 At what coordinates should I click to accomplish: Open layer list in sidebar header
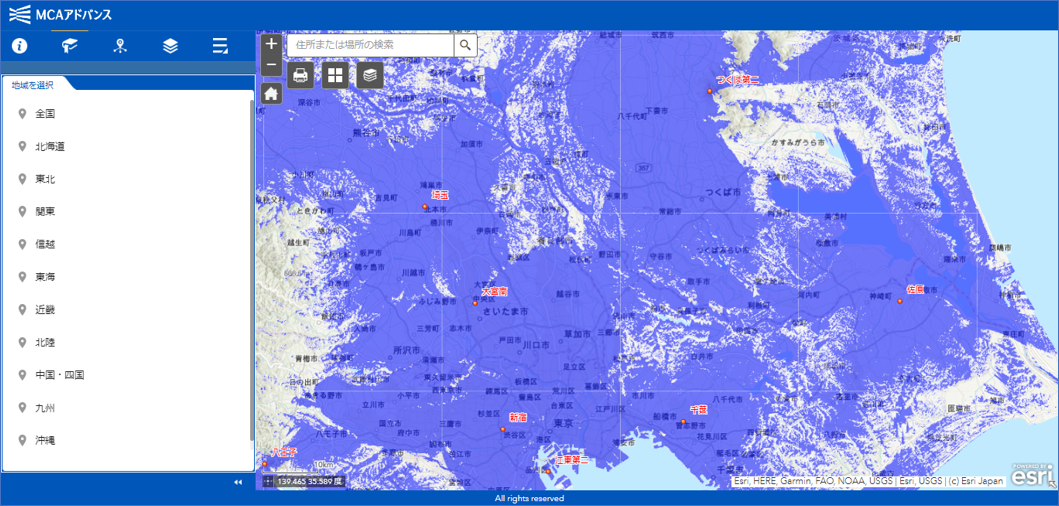[170, 46]
